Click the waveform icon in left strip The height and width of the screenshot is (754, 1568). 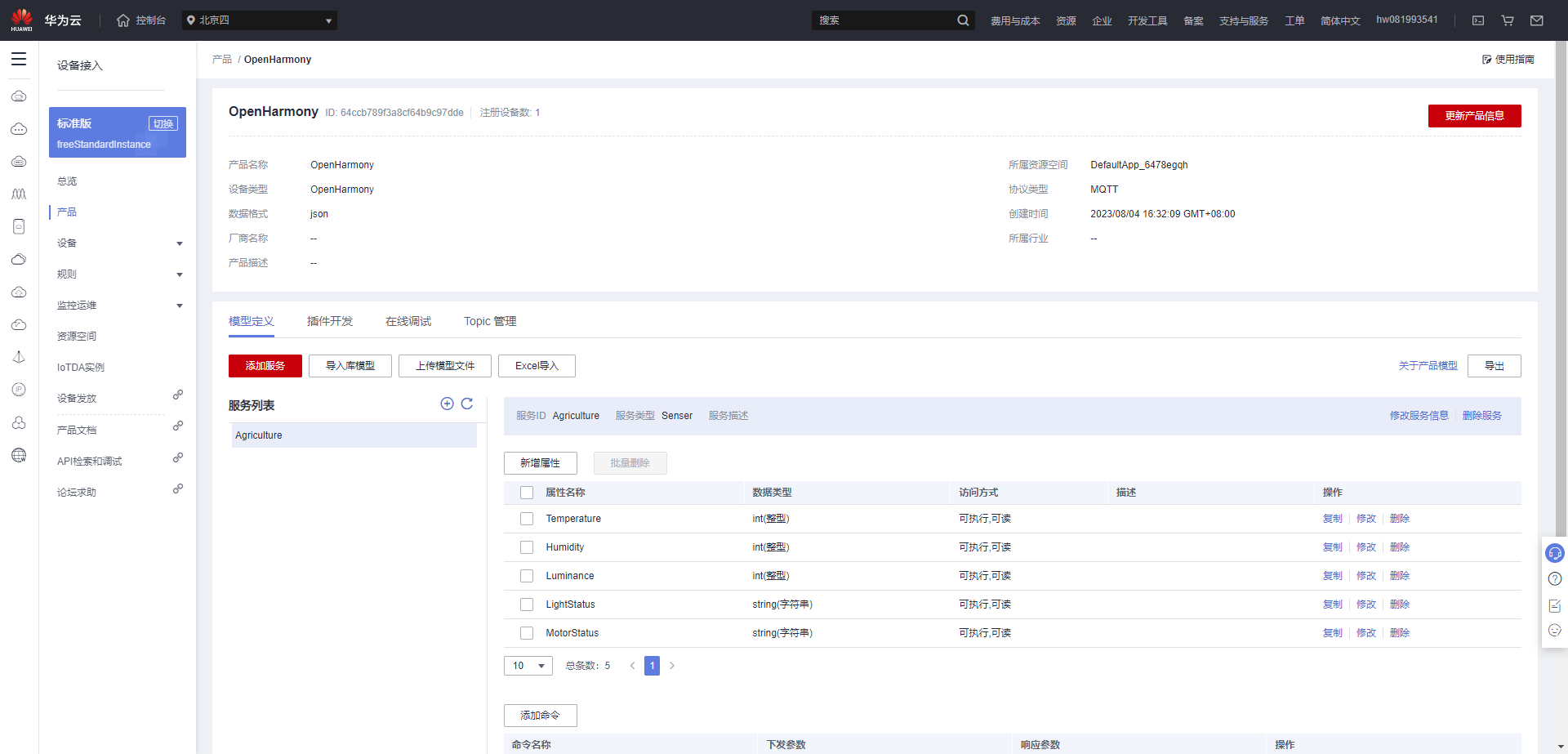[x=19, y=194]
